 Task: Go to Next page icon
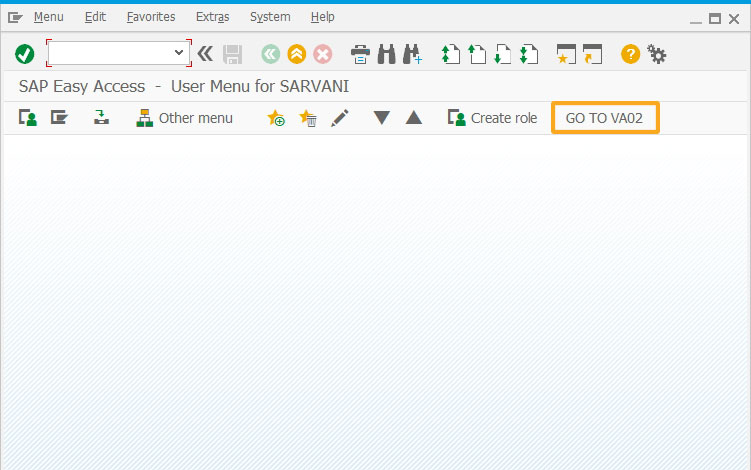[502, 54]
